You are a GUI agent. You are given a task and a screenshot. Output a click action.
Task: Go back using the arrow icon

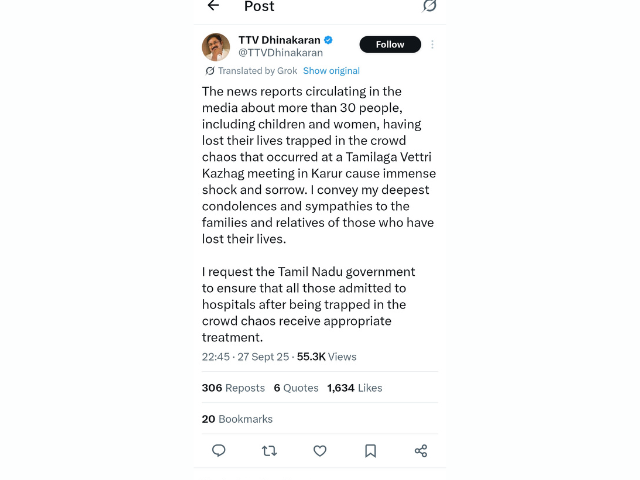[x=213, y=6]
